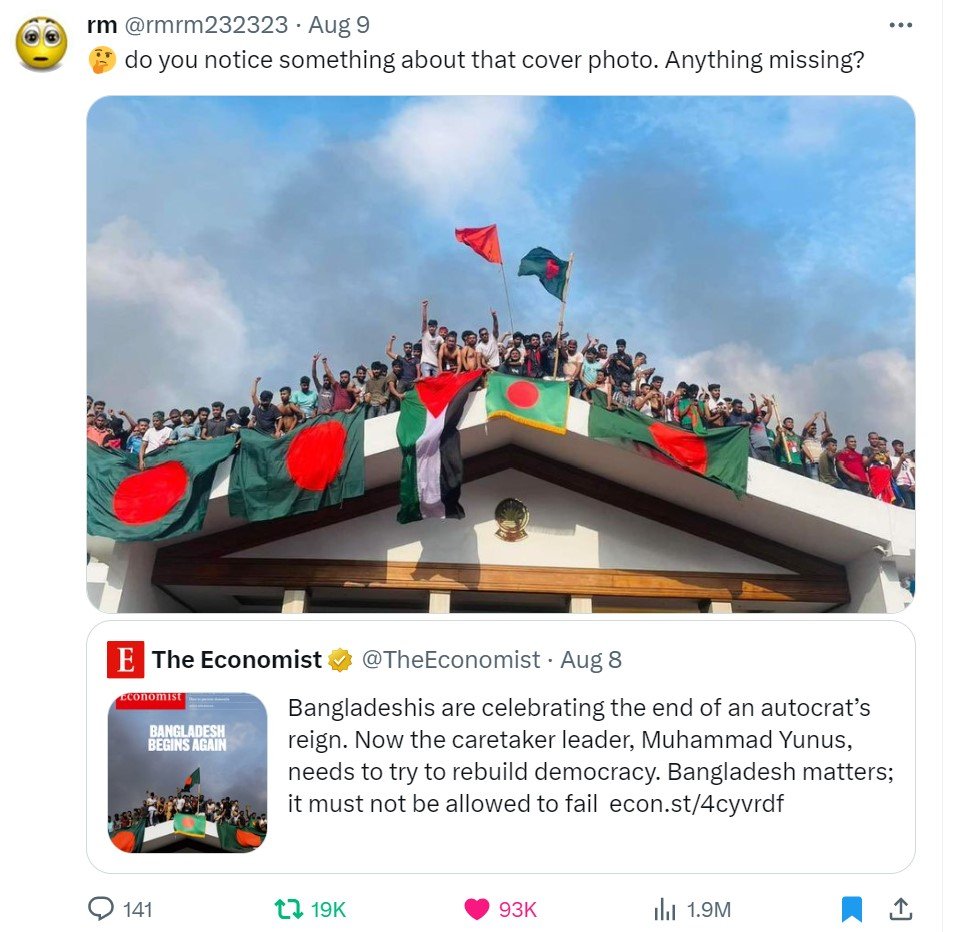Open The Economist's red E logo avatar
Screen dimensions: 978x932
(x=125, y=659)
